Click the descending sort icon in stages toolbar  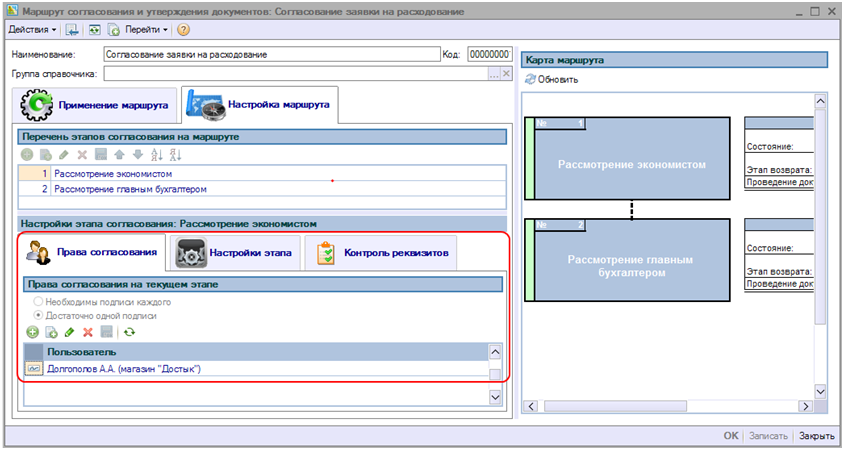coord(175,155)
